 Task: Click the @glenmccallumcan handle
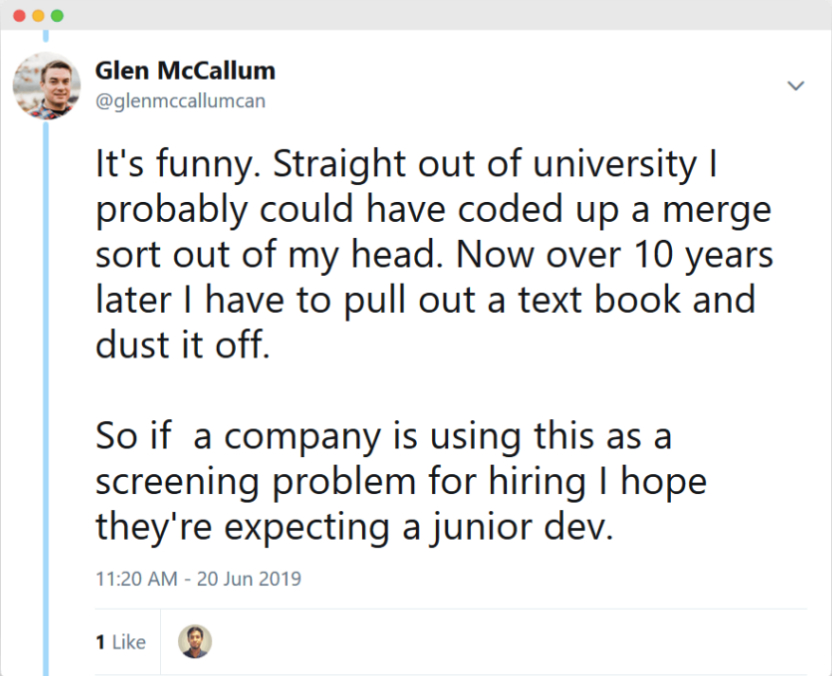(180, 101)
